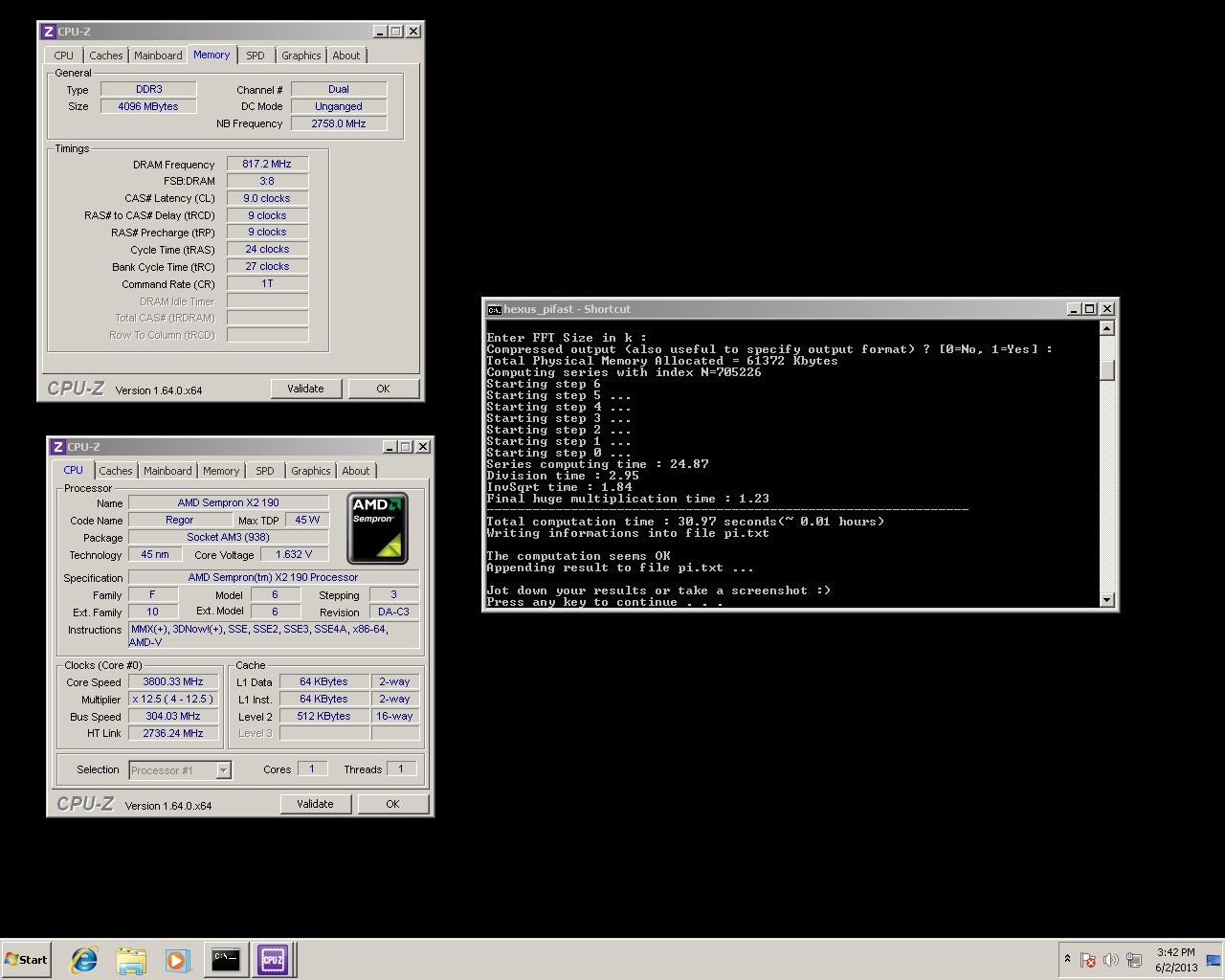Screen dimensions: 1225x980
Task: Click the memory Type DDR3 field
Action: pos(148,89)
